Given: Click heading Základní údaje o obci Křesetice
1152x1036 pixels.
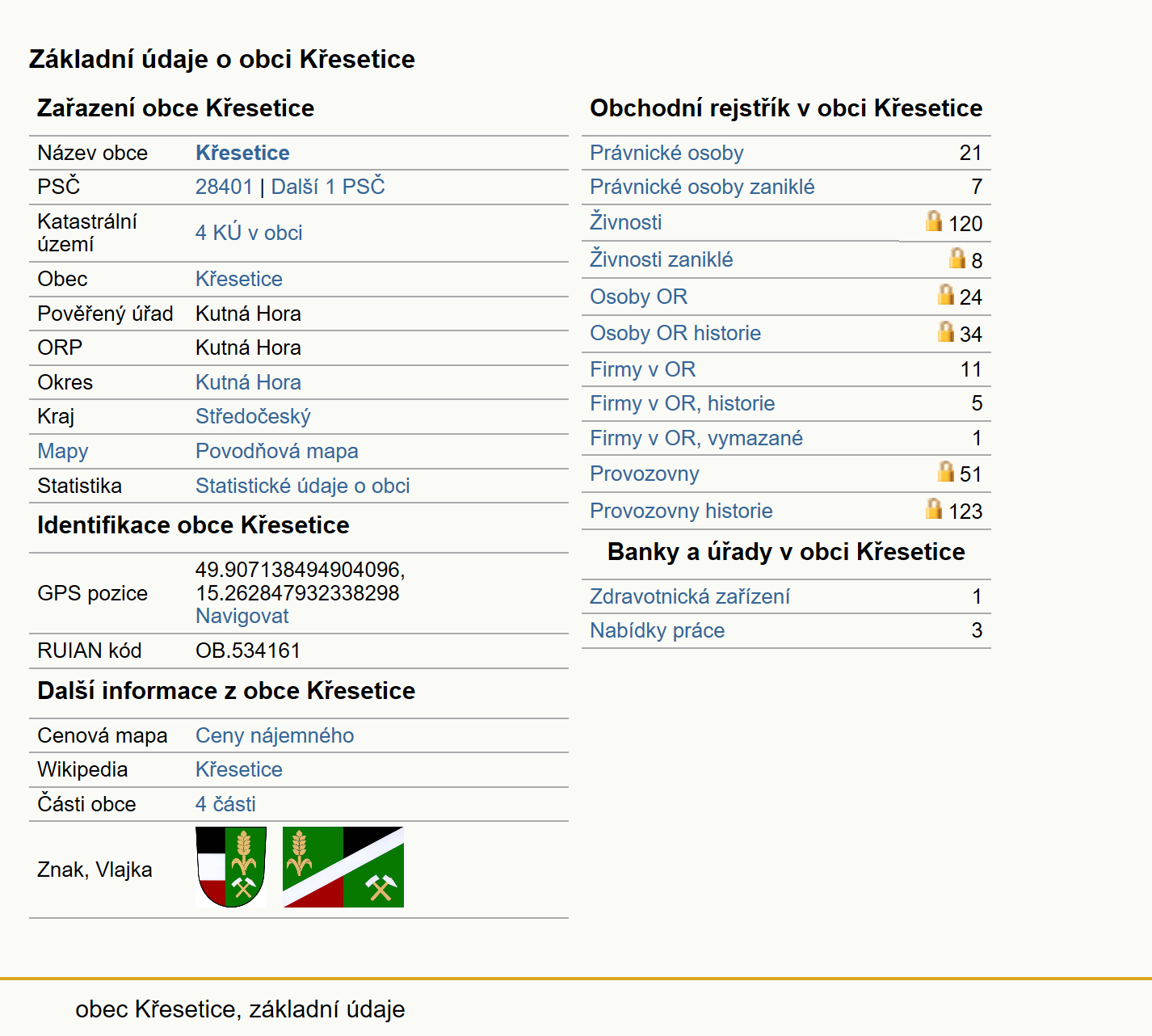Looking at the screenshot, I should click(222, 59).
